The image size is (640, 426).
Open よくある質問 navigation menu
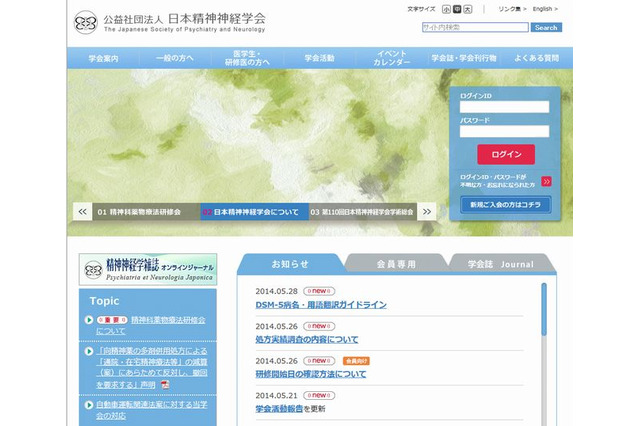[x=536, y=58]
